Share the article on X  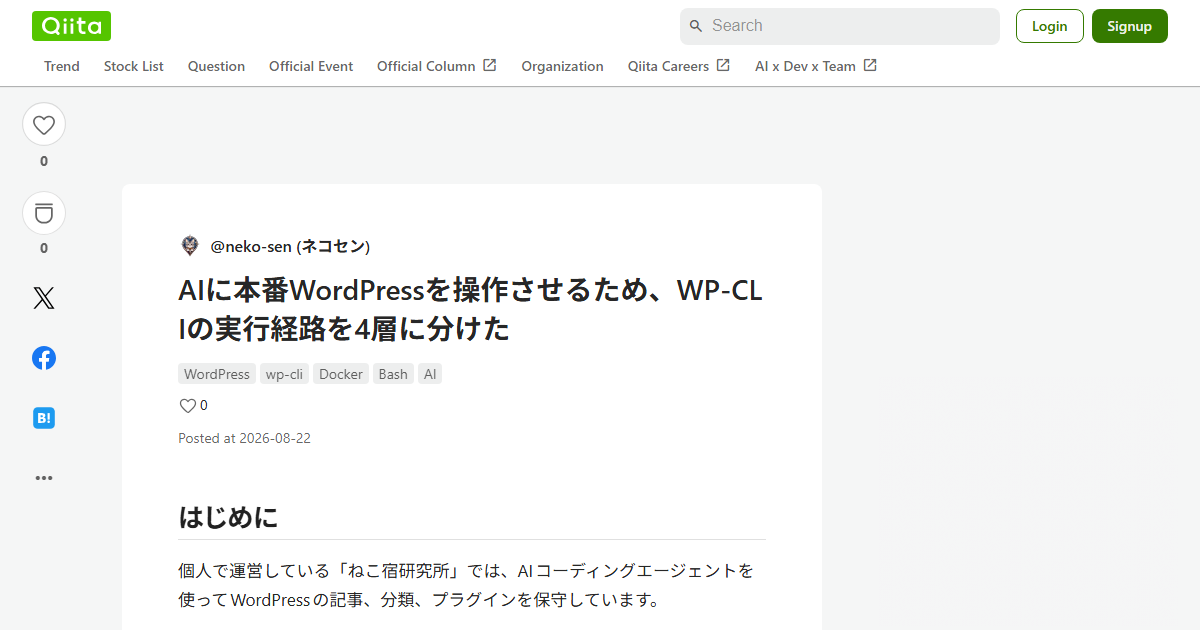coord(44,298)
